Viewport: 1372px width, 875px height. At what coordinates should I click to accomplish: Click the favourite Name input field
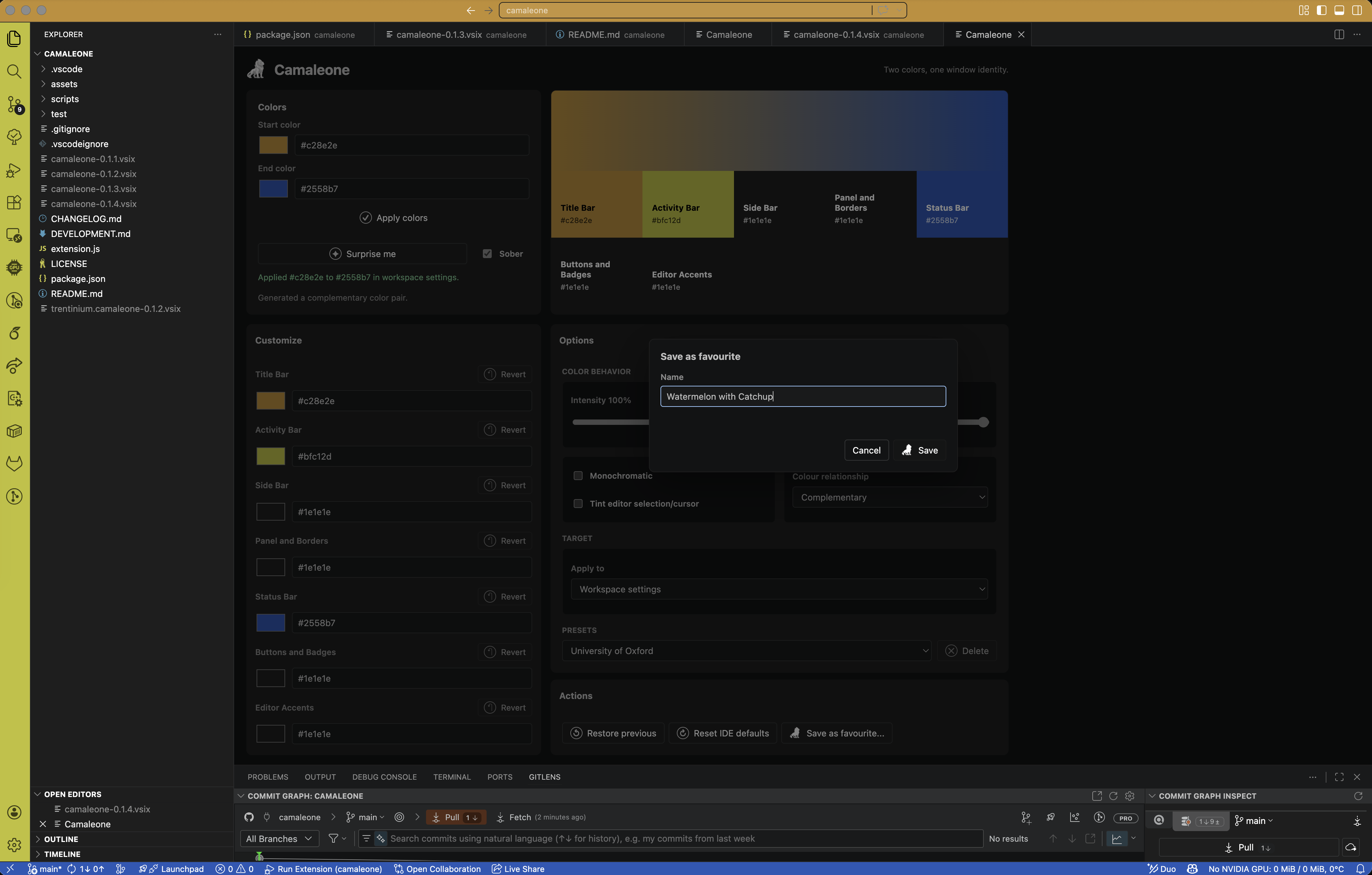click(x=803, y=396)
